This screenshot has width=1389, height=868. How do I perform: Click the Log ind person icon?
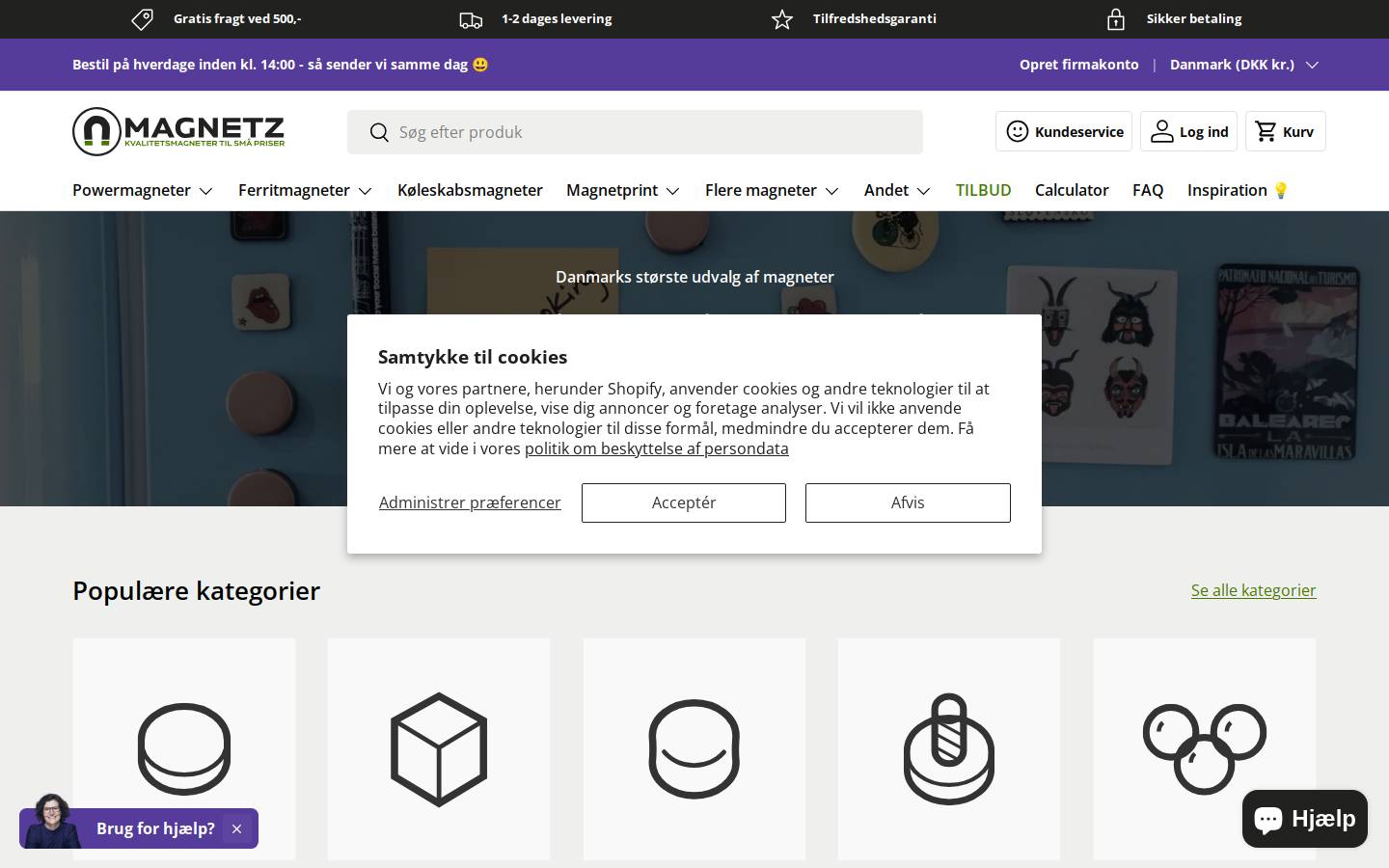click(1162, 131)
